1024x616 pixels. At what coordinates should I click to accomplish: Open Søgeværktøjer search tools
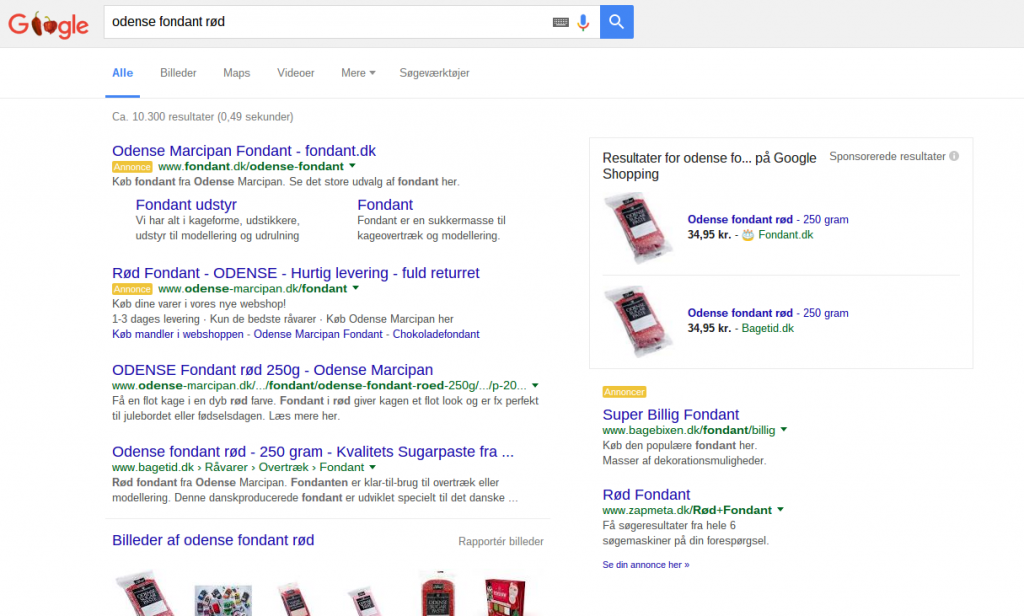434,73
